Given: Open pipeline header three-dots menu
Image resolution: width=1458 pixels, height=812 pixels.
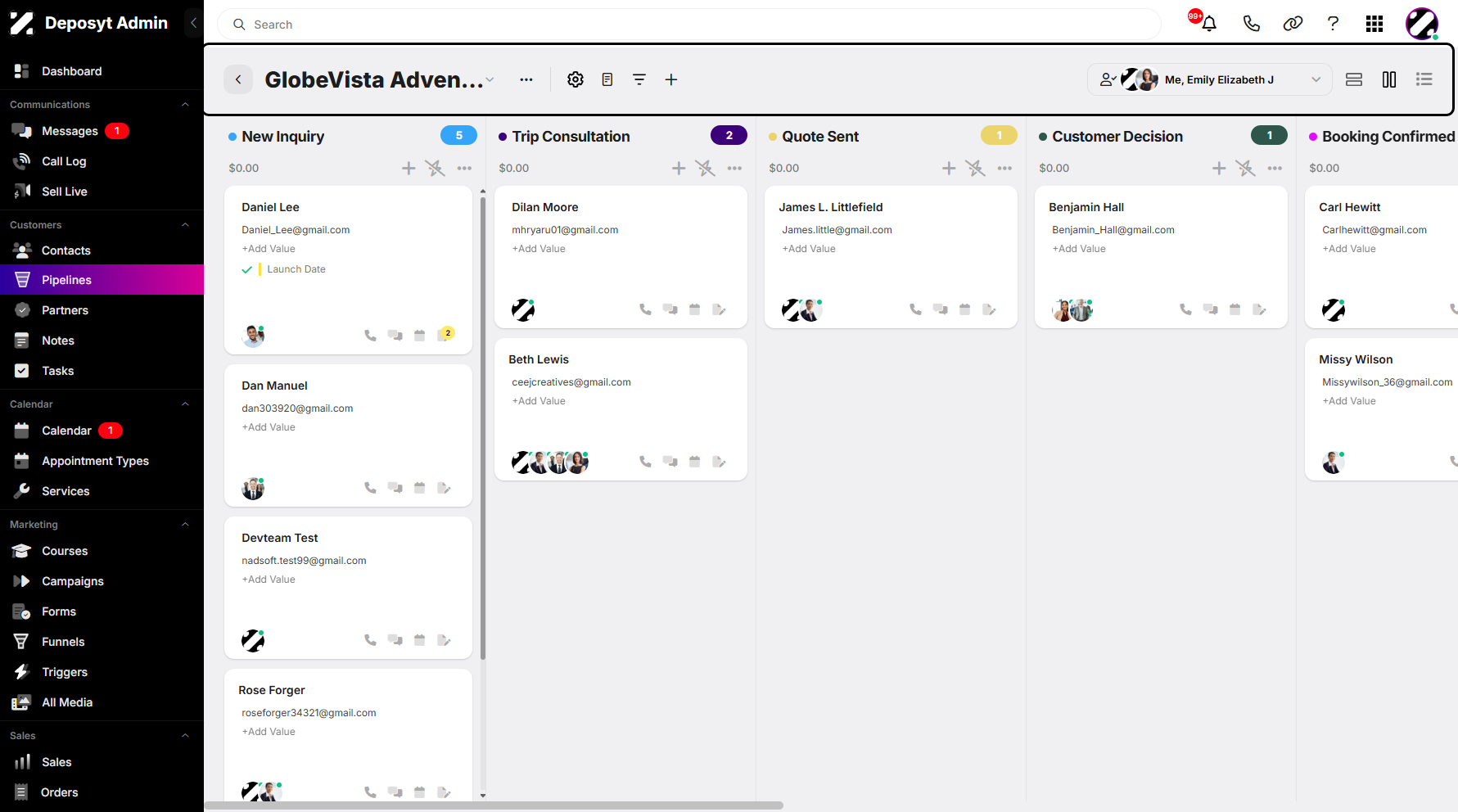Looking at the screenshot, I should 526,79.
